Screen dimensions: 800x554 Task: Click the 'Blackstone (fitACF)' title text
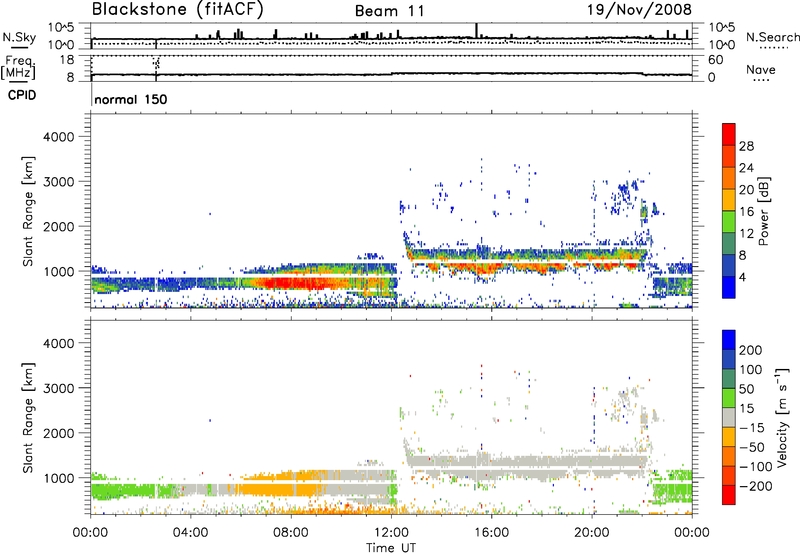178,10
